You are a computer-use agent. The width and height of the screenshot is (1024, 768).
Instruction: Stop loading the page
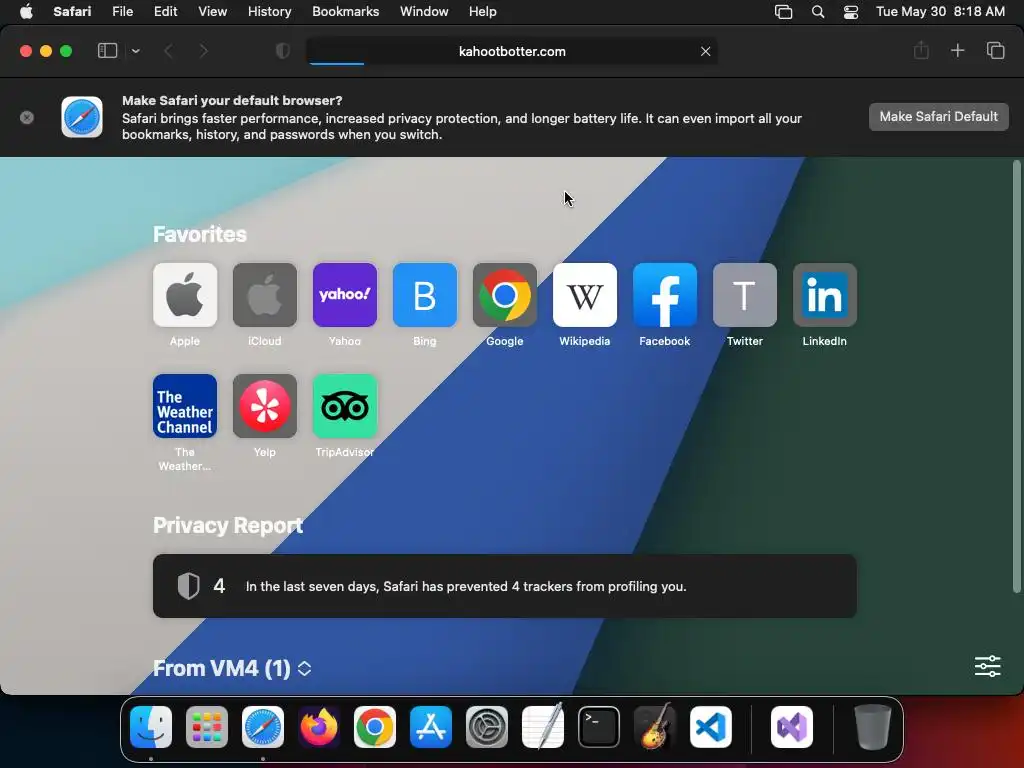point(705,51)
